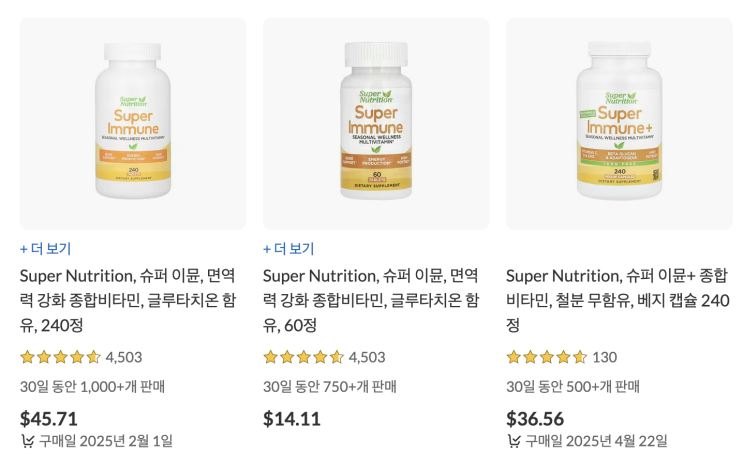Click the $36.56 price
Viewport: 743px width, 468px height.
tap(535, 419)
